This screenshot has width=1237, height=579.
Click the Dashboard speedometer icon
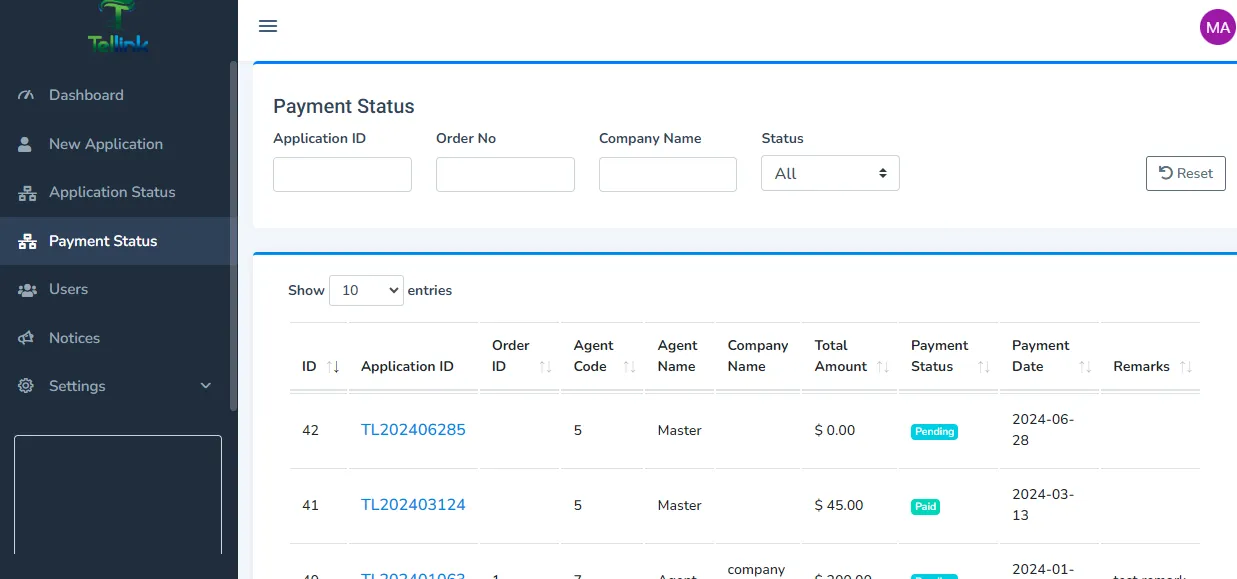click(x=26, y=95)
